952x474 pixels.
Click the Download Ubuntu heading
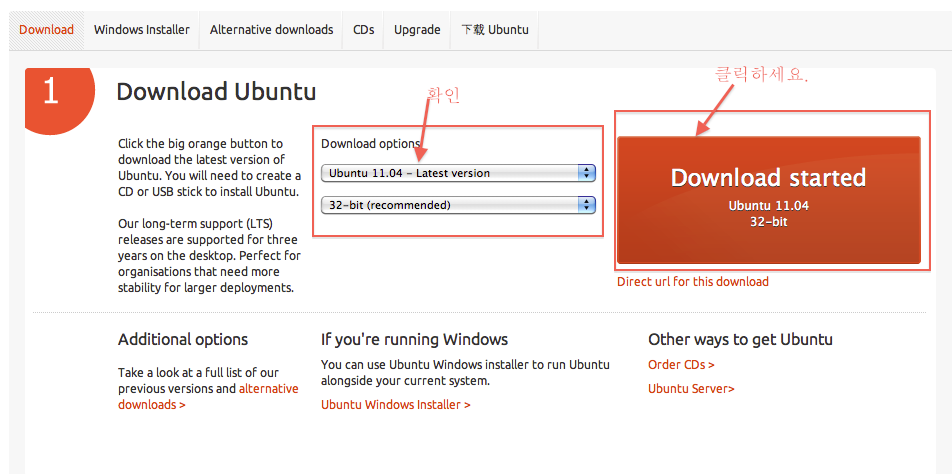click(216, 92)
